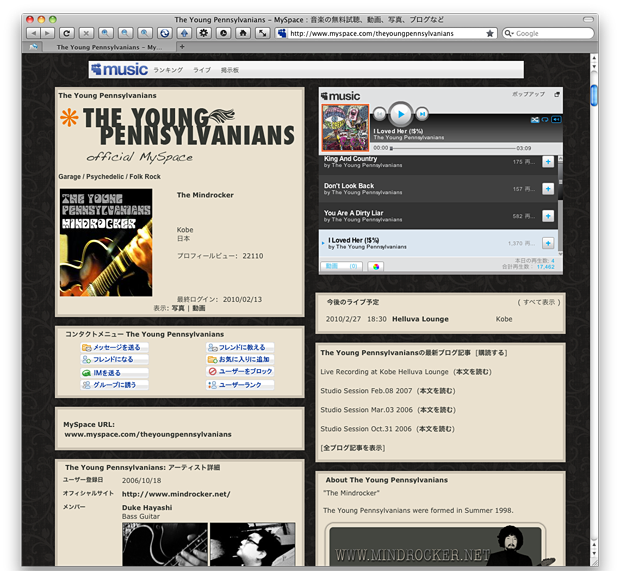The width and height of the screenshot is (620, 571).
Task: Bookmark the page with the star icon
Action: (490, 34)
